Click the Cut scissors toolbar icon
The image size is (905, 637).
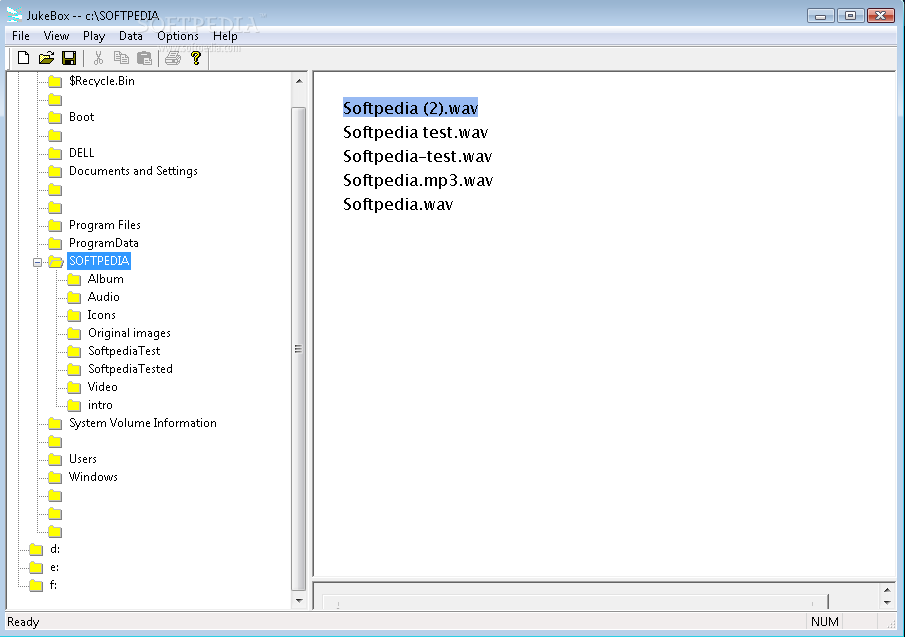click(x=98, y=58)
